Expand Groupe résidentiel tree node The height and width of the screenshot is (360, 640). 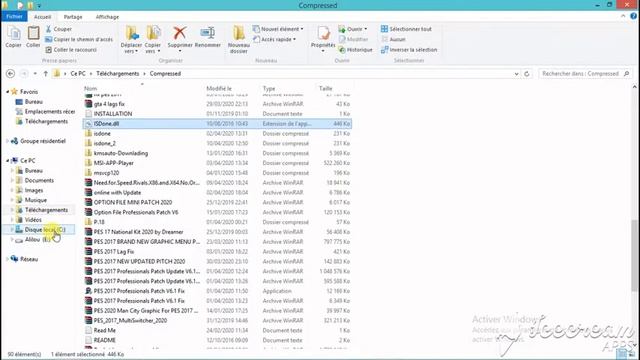coord(7,141)
